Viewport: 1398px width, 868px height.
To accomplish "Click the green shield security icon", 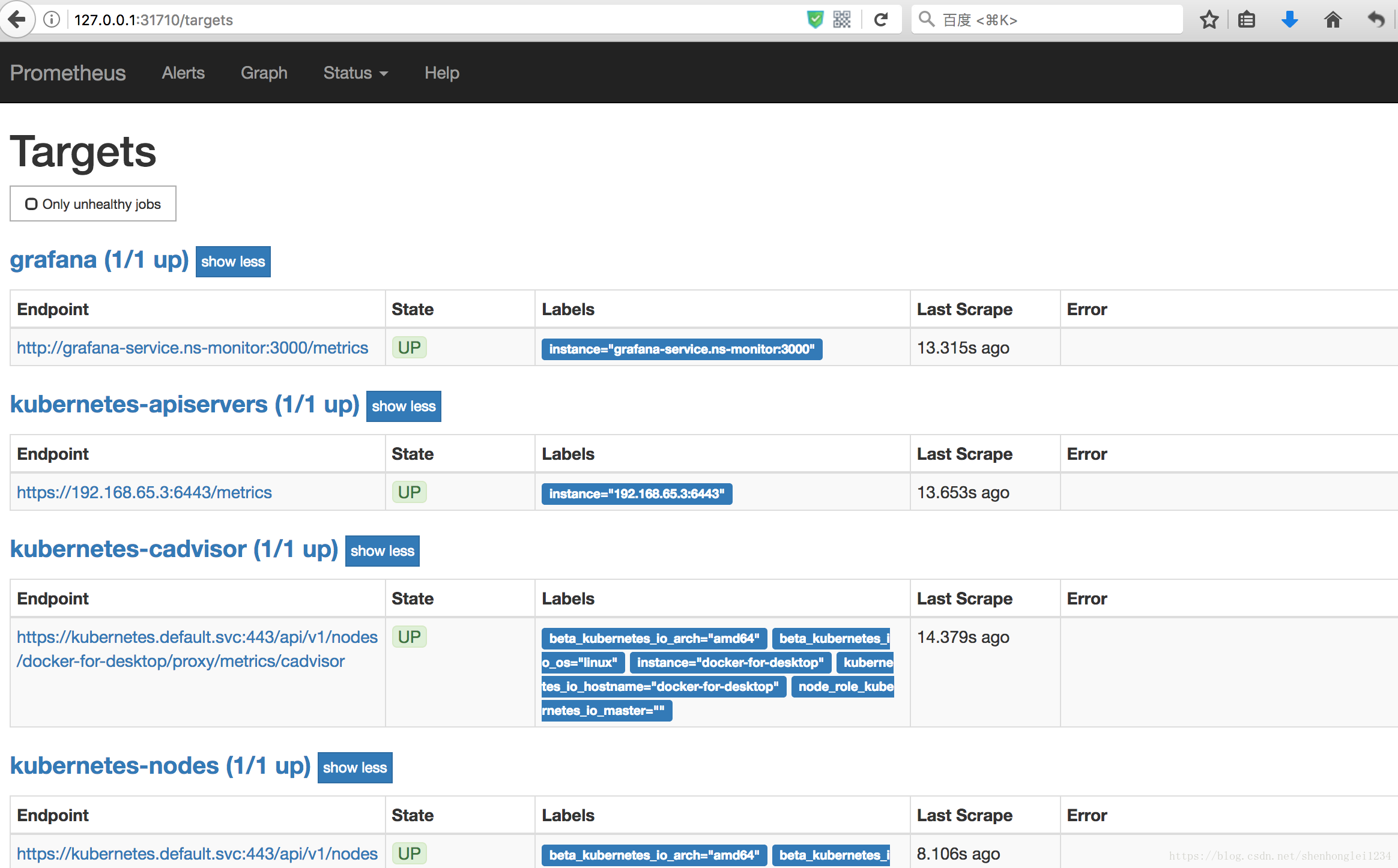I will coord(815,20).
